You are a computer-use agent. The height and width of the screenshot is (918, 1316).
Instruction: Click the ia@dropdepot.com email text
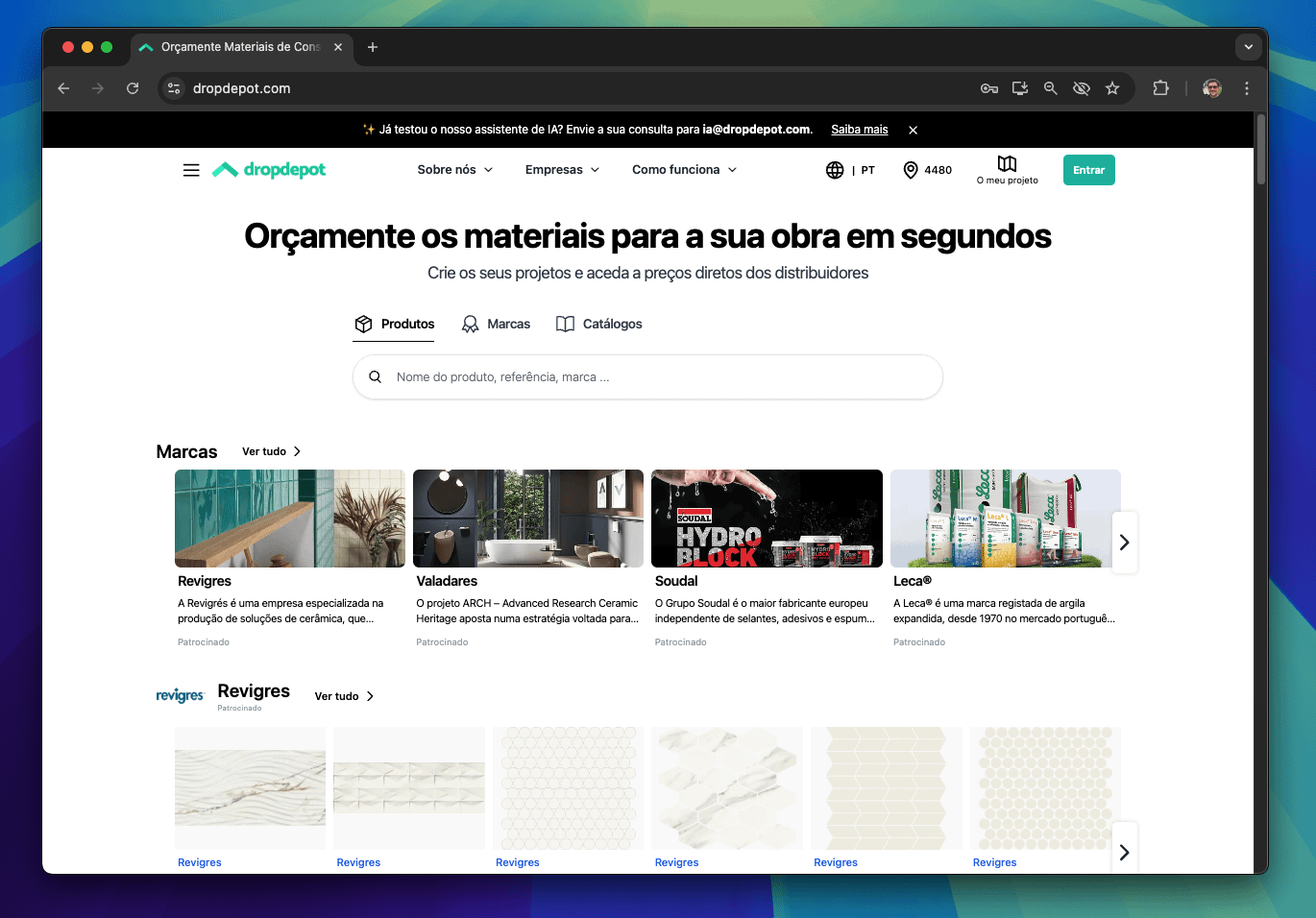pyautogui.click(x=757, y=130)
